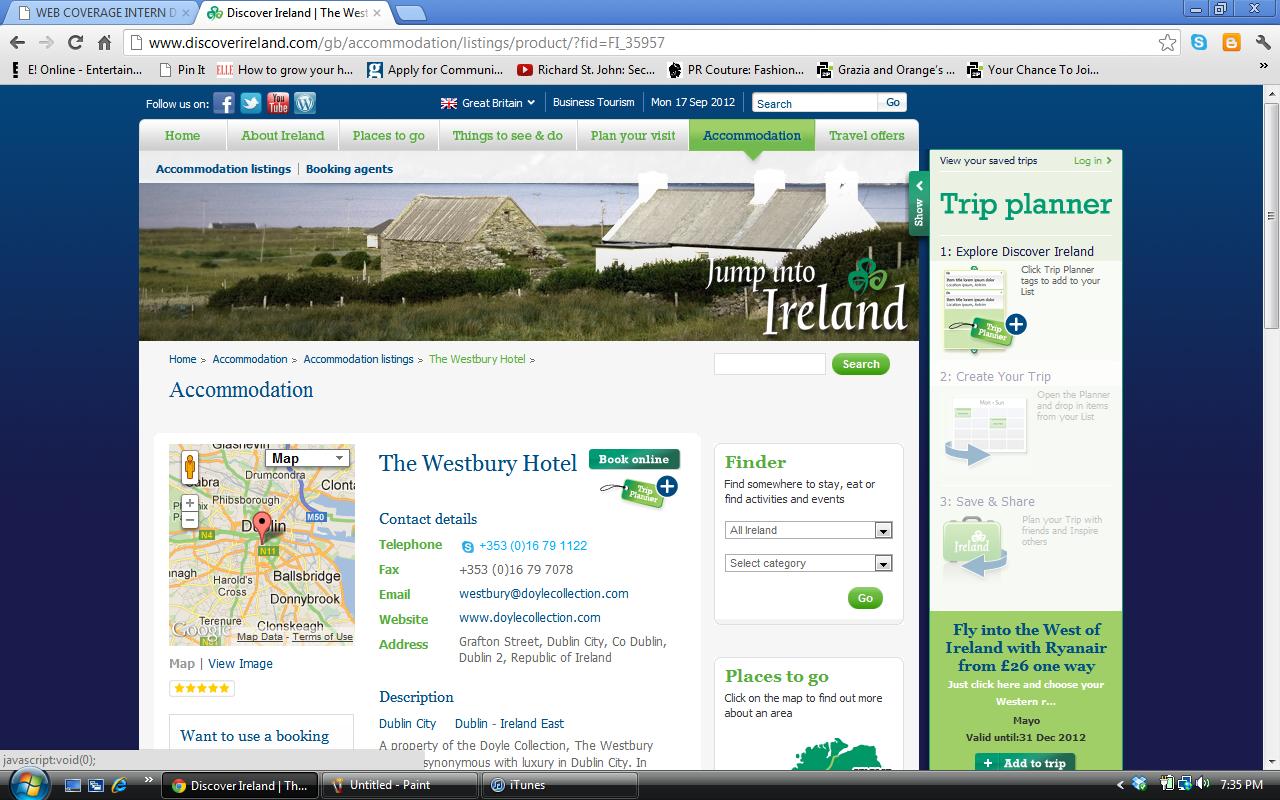Open Richard St. John bookmark

tap(586, 70)
